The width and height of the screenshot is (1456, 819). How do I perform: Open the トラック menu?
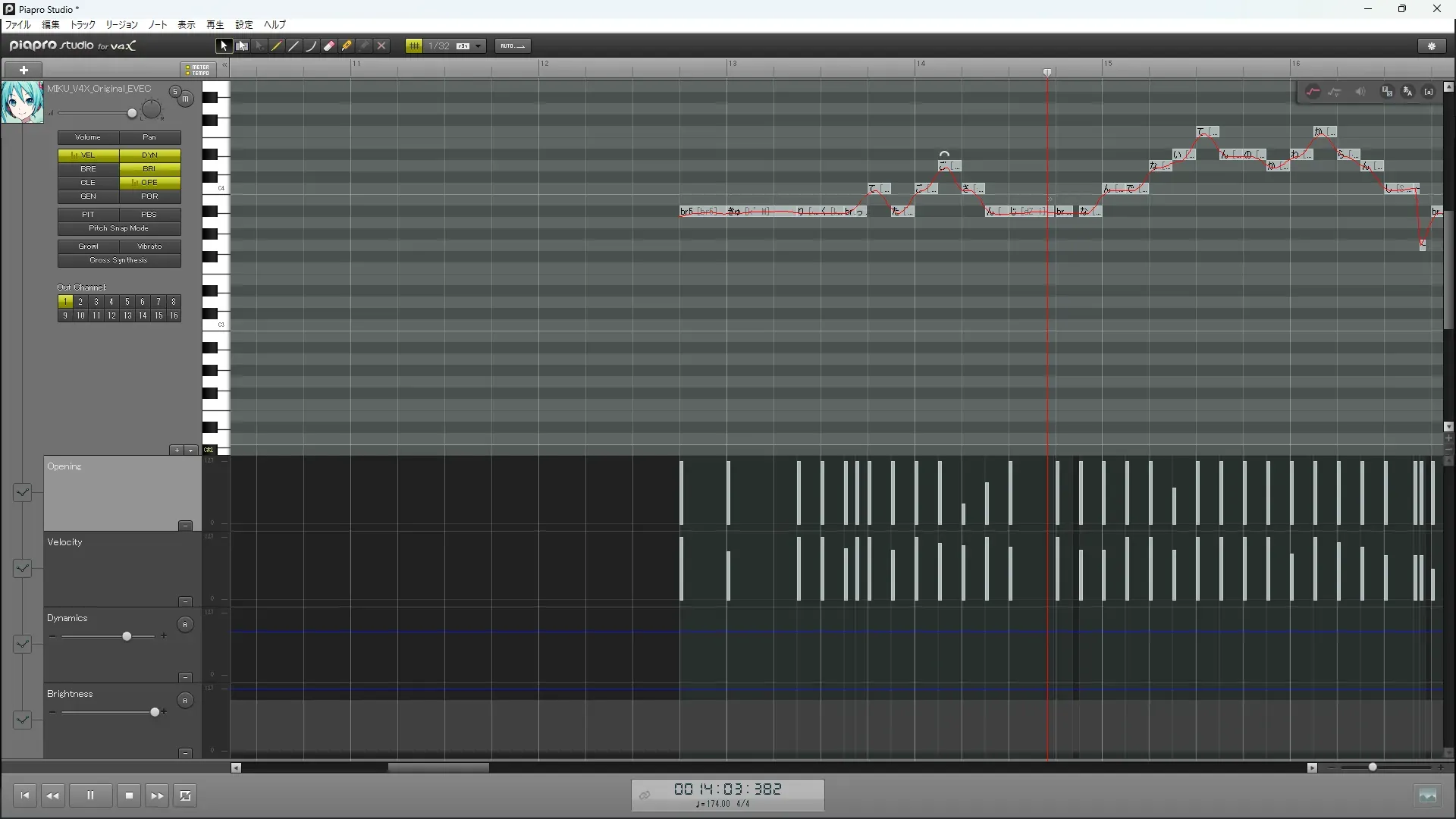pos(83,25)
